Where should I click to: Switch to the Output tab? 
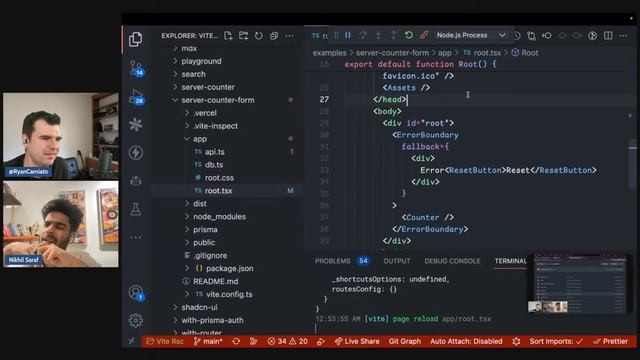tap(397, 261)
